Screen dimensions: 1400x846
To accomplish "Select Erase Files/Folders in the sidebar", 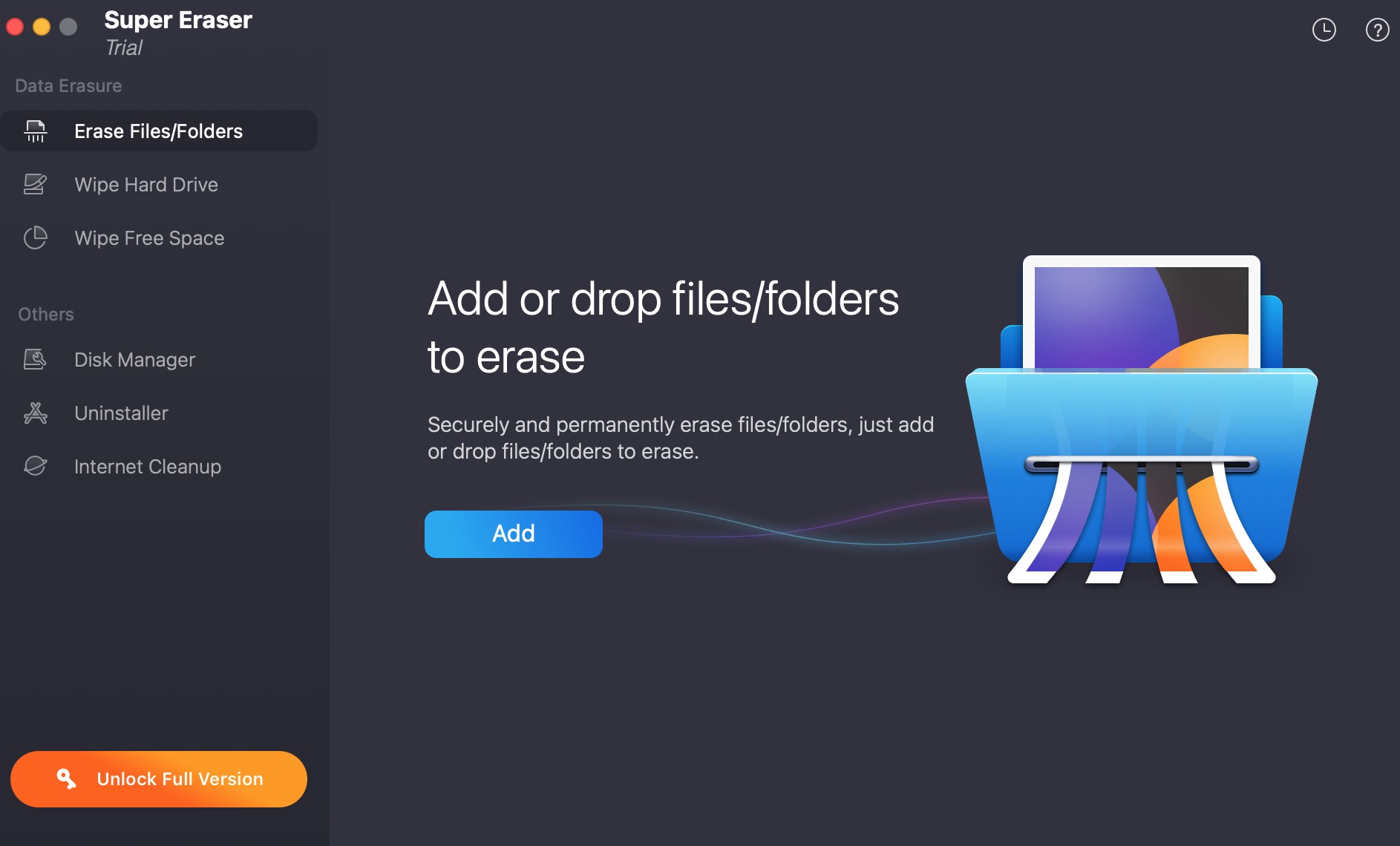I will (x=157, y=131).
